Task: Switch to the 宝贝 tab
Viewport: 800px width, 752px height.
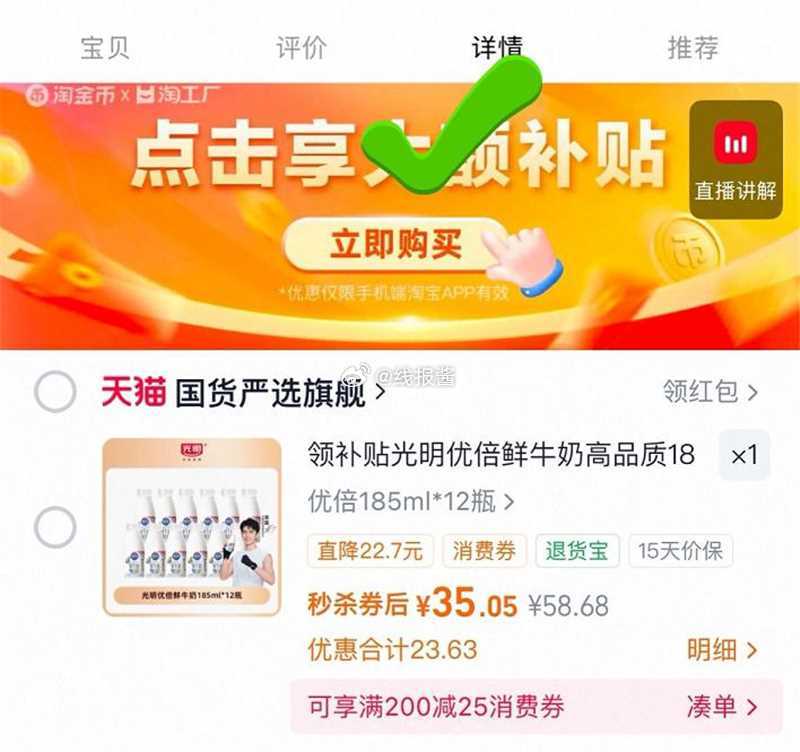Action: pos(105,48)
